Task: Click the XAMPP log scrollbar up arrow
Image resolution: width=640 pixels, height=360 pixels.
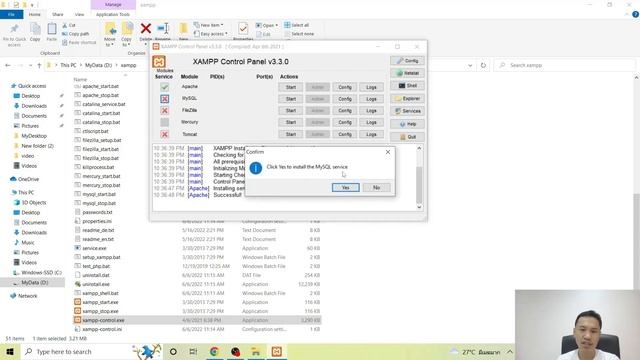Action: (x=419, y=149)
